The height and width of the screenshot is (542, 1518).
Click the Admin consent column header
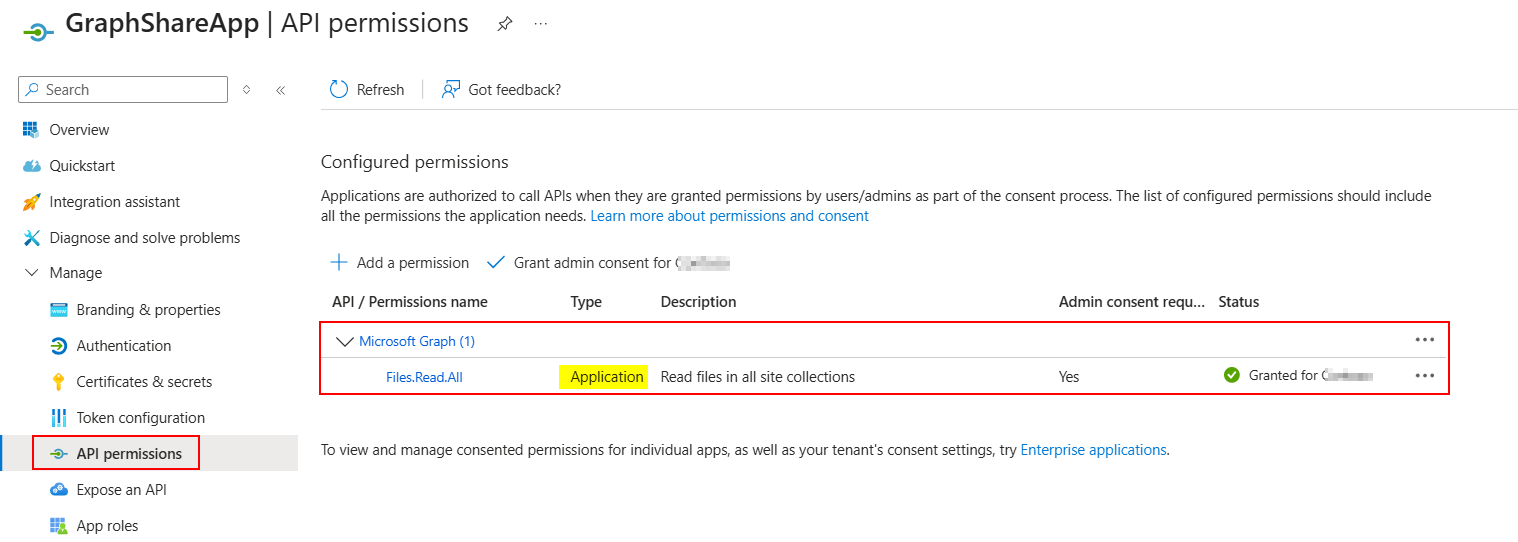(x=1132, y=302)
